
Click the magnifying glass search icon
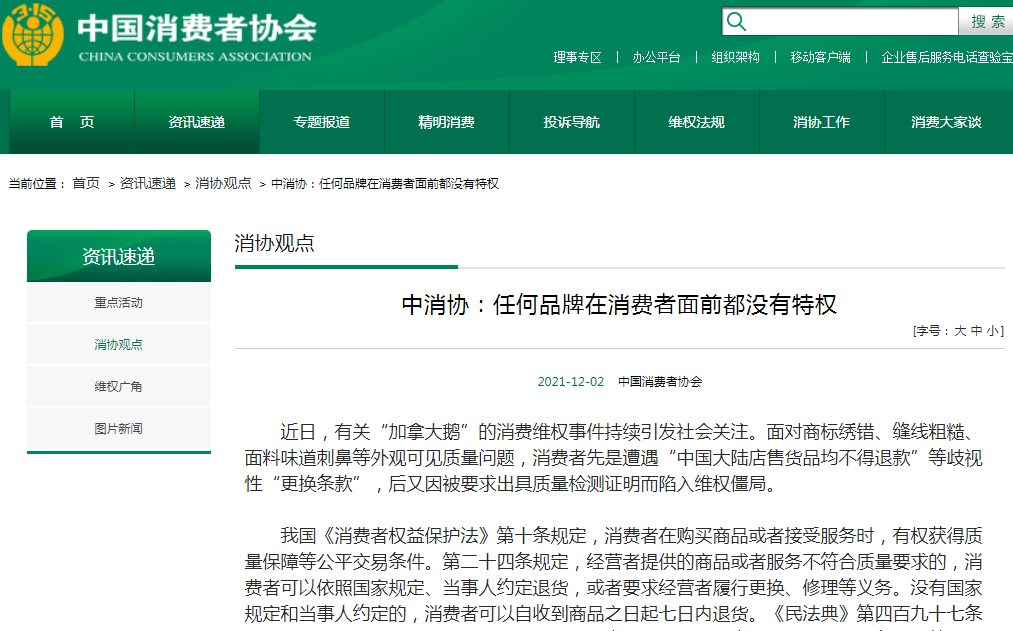click(x=736, y=22)
